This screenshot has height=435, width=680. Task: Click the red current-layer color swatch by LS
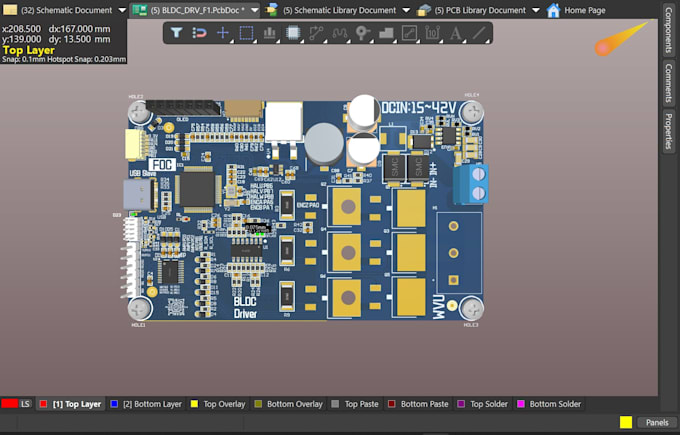(10, 404)
